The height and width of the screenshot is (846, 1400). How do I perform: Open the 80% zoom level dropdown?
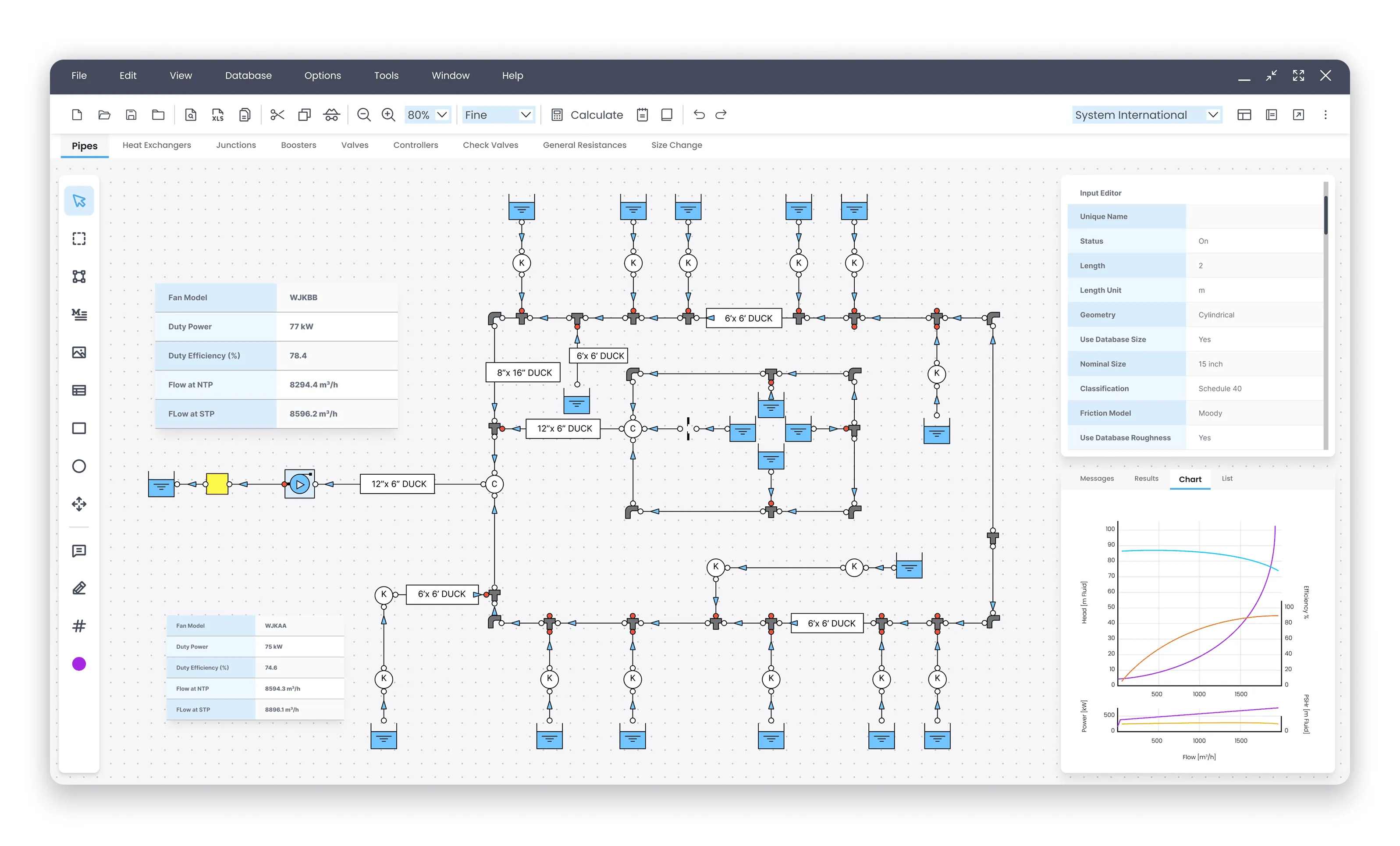coord(428,115)
